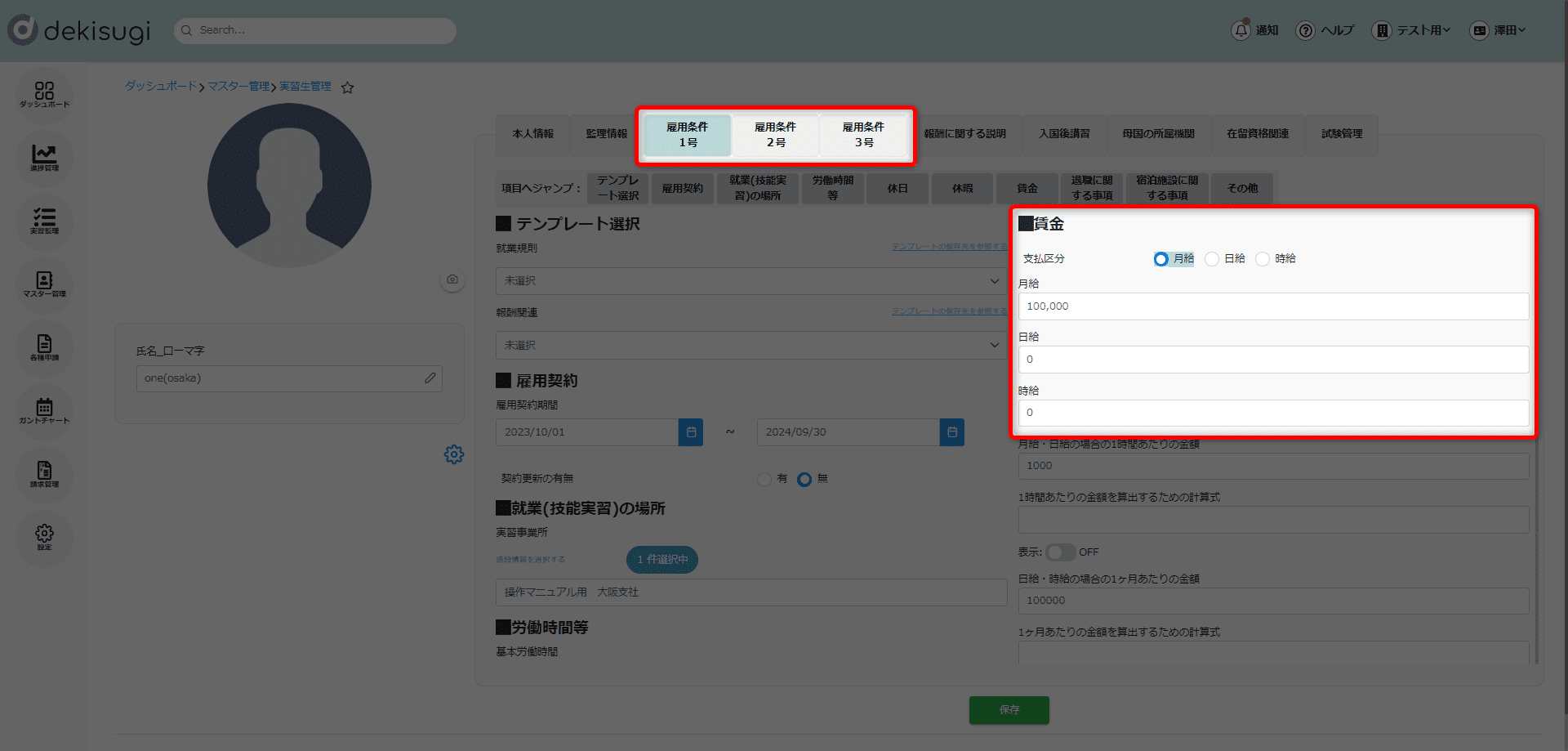Open the 澤田 user menu dropdown
1568x751 pixels.
coord(1498,30)
